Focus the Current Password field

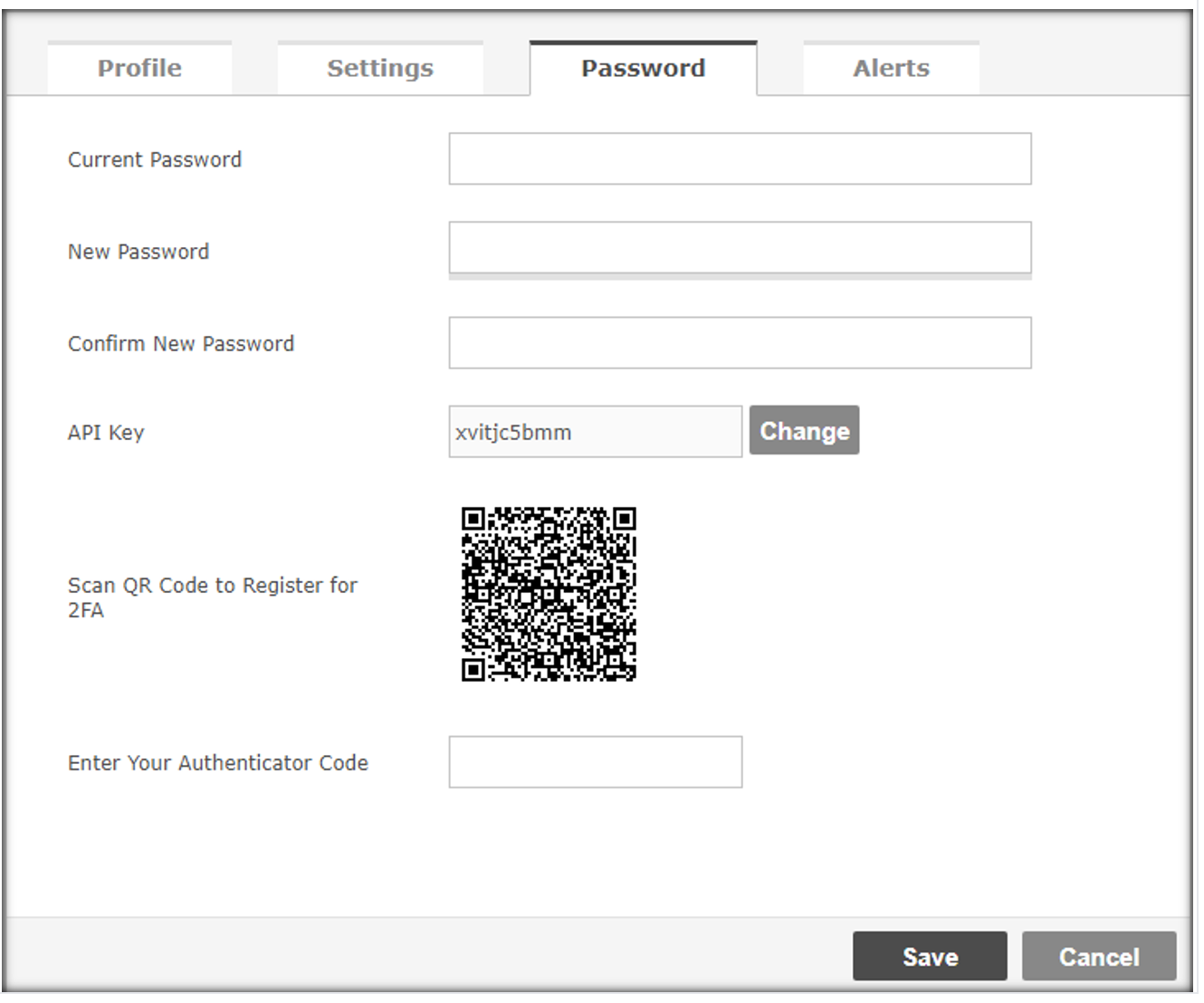click(741, 159)
